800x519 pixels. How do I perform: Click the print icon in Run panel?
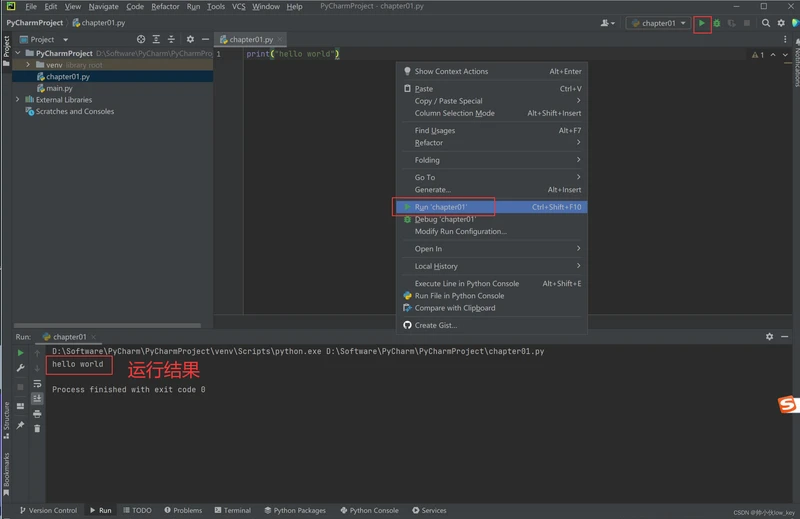coord(37,414)
